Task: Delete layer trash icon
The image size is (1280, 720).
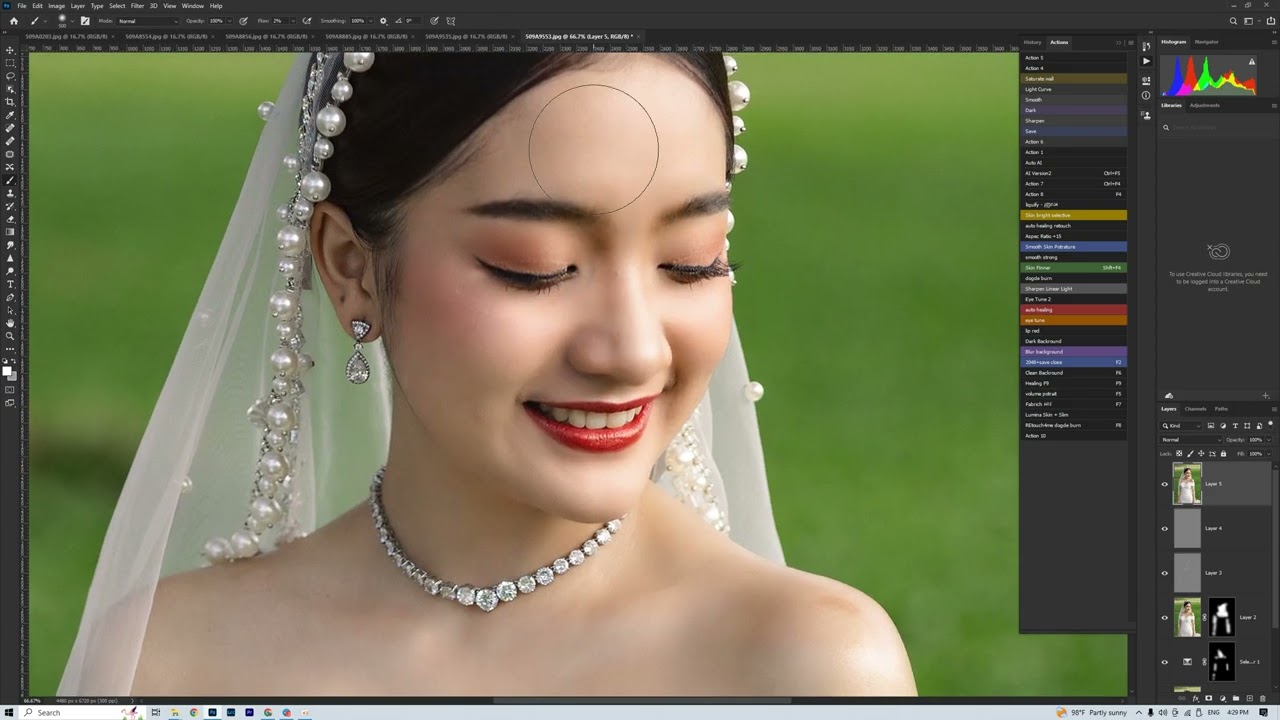Action: [1263, 698]
